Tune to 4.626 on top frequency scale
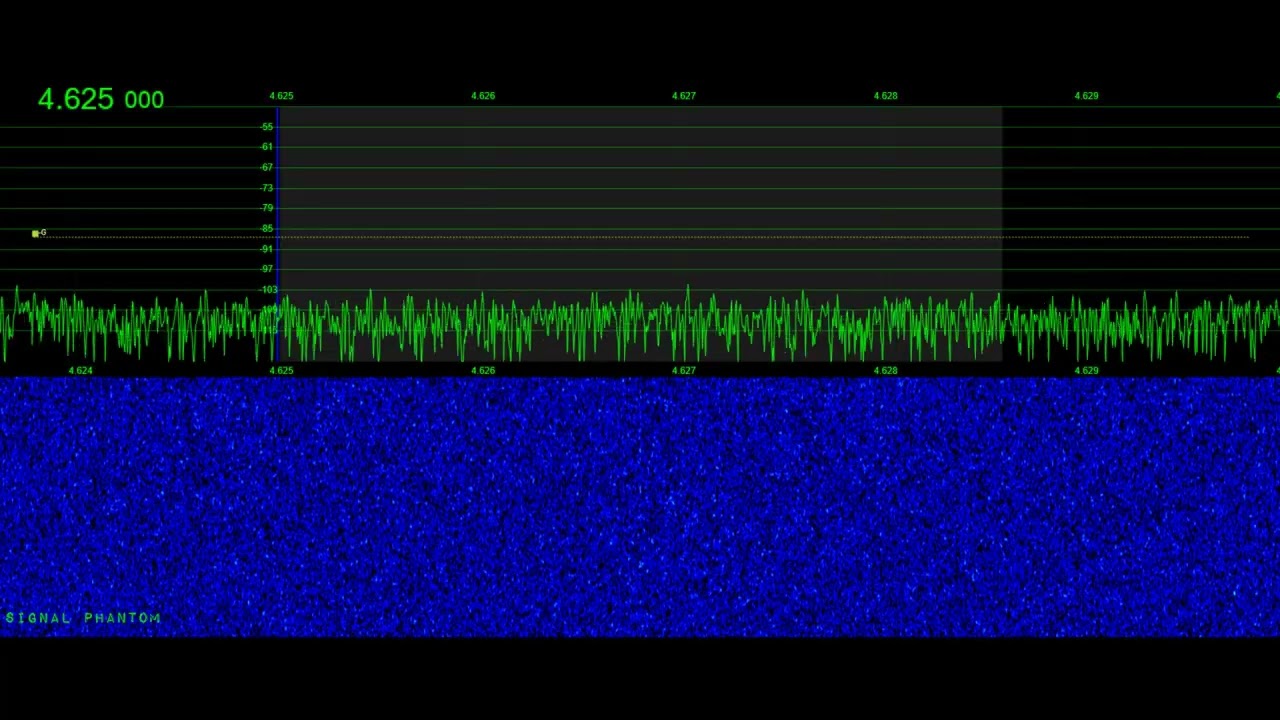This screenshot has height=720, width=1280. pos(483,96)
